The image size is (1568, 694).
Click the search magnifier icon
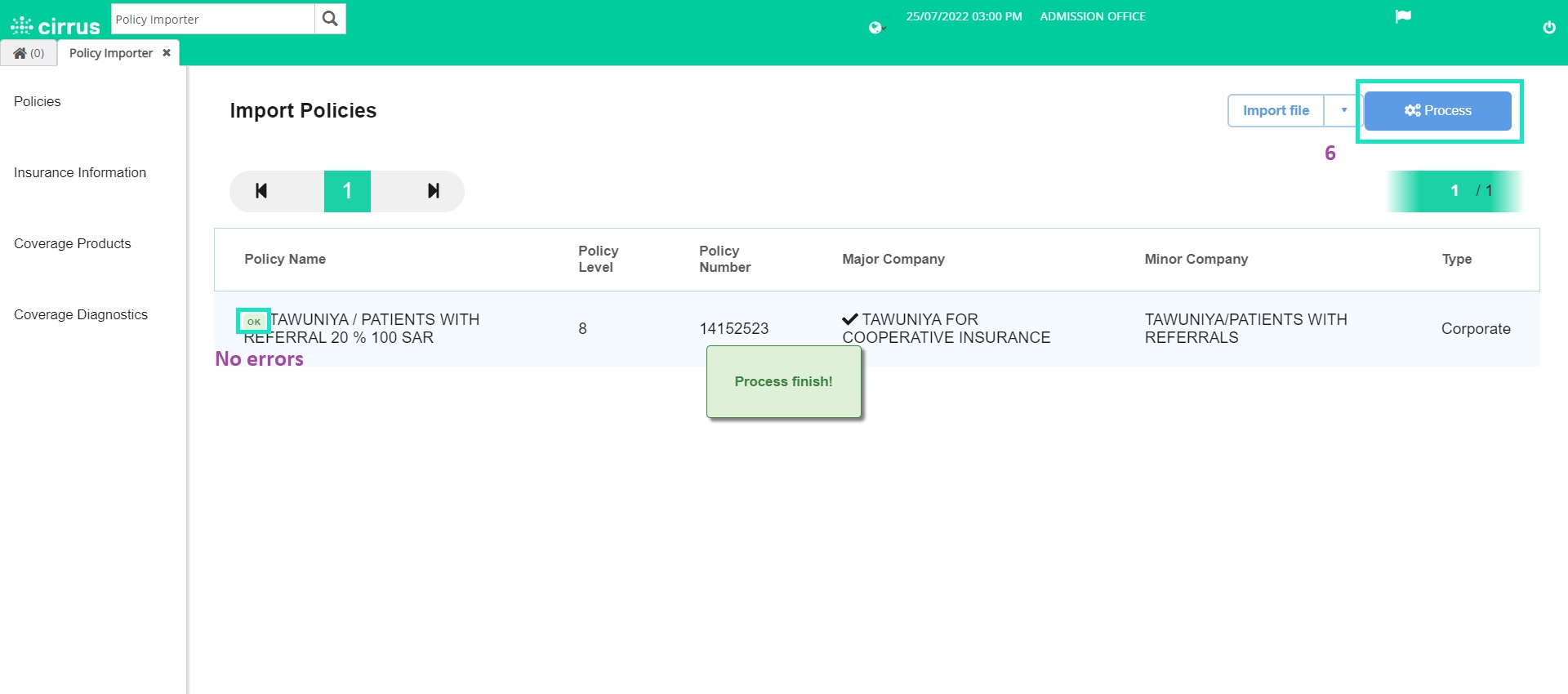(330, 19)
